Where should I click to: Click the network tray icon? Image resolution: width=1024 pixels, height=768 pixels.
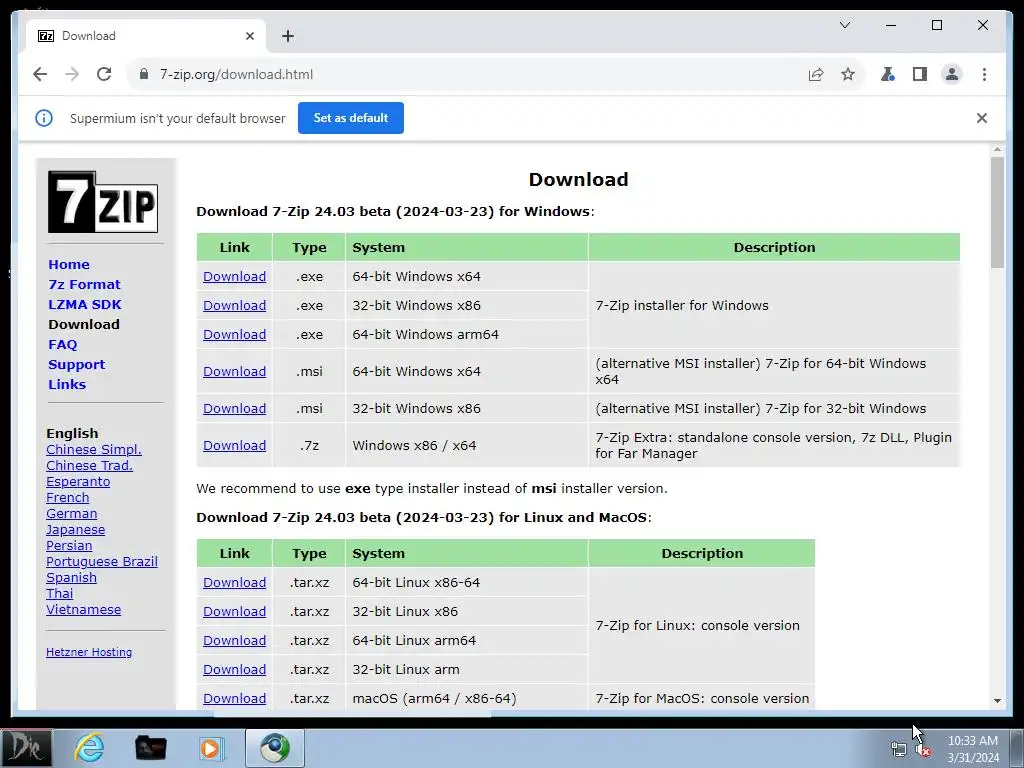[899, 750]
